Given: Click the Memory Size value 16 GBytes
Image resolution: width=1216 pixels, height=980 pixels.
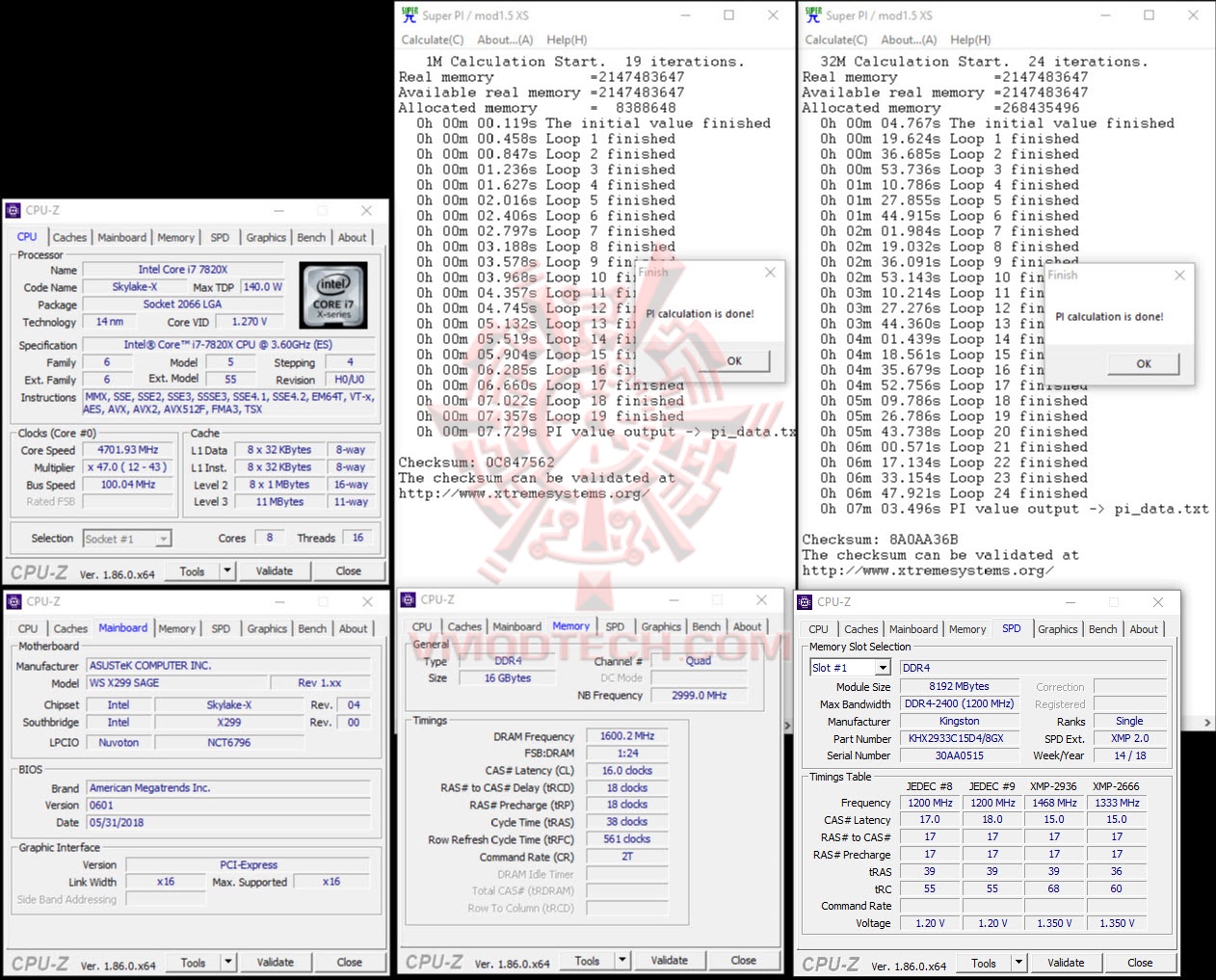Looking at the screenshot, I should pos(507,678).
